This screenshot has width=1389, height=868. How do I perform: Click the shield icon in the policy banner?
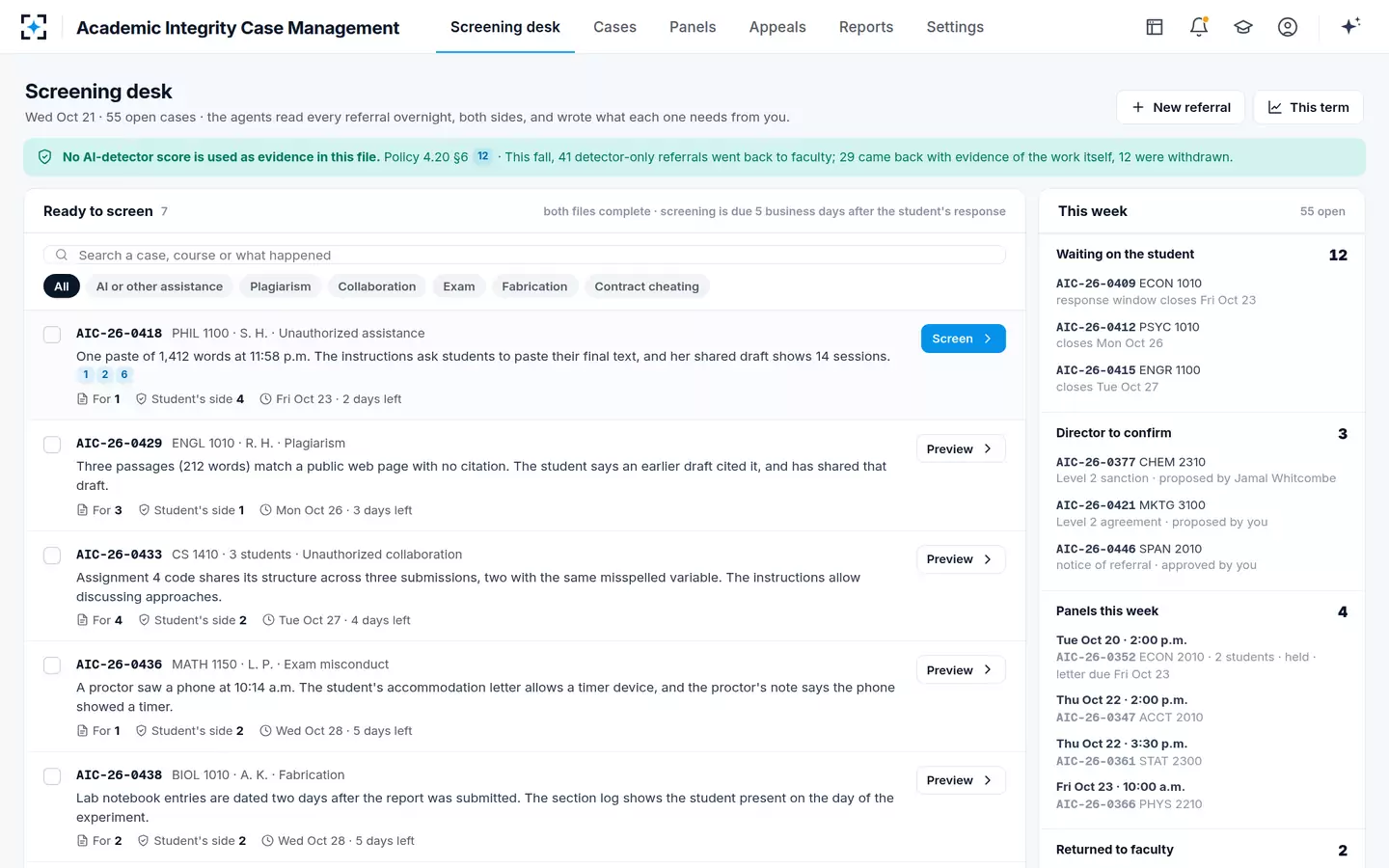pyautogui.click(x=44, y=157)
